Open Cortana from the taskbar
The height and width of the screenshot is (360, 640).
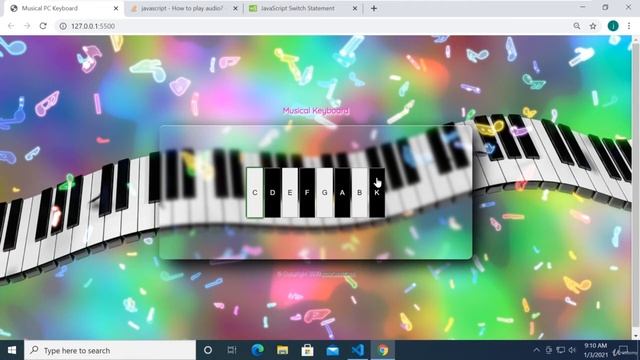click(208, 350)
